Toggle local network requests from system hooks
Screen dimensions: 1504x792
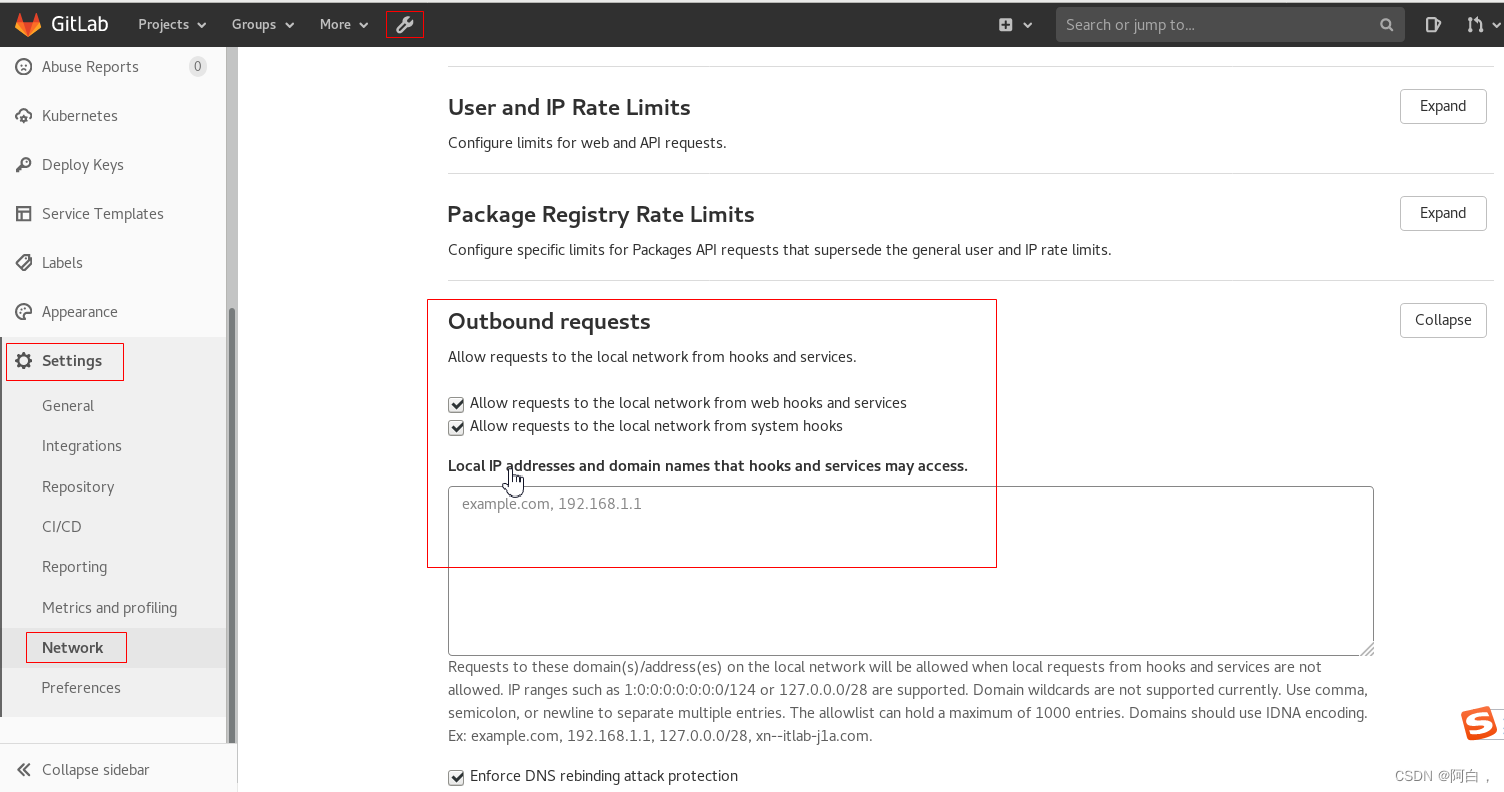[456, 427]
